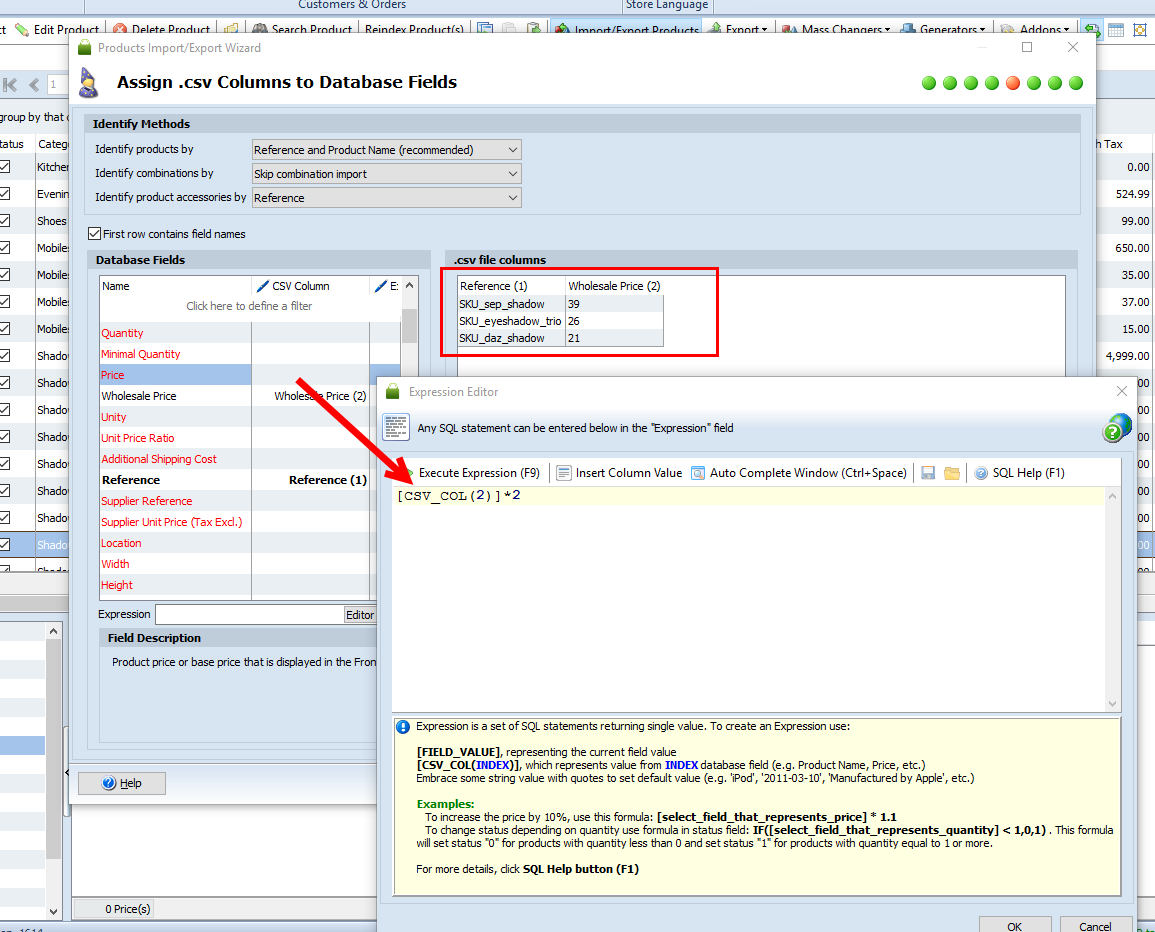Open the Store Language tab
Viewport: 1155px width, 932px height.
667,5
